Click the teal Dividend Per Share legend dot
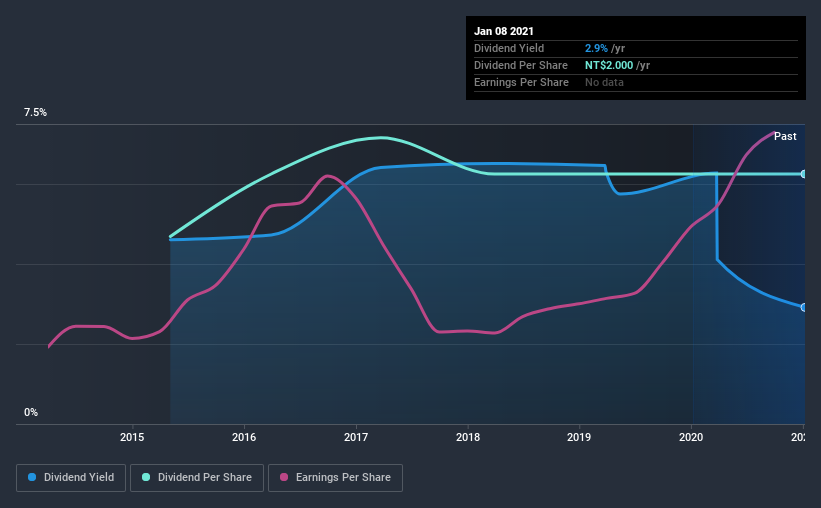The height and width of the screenshot is (508, 821). (146, 477)
